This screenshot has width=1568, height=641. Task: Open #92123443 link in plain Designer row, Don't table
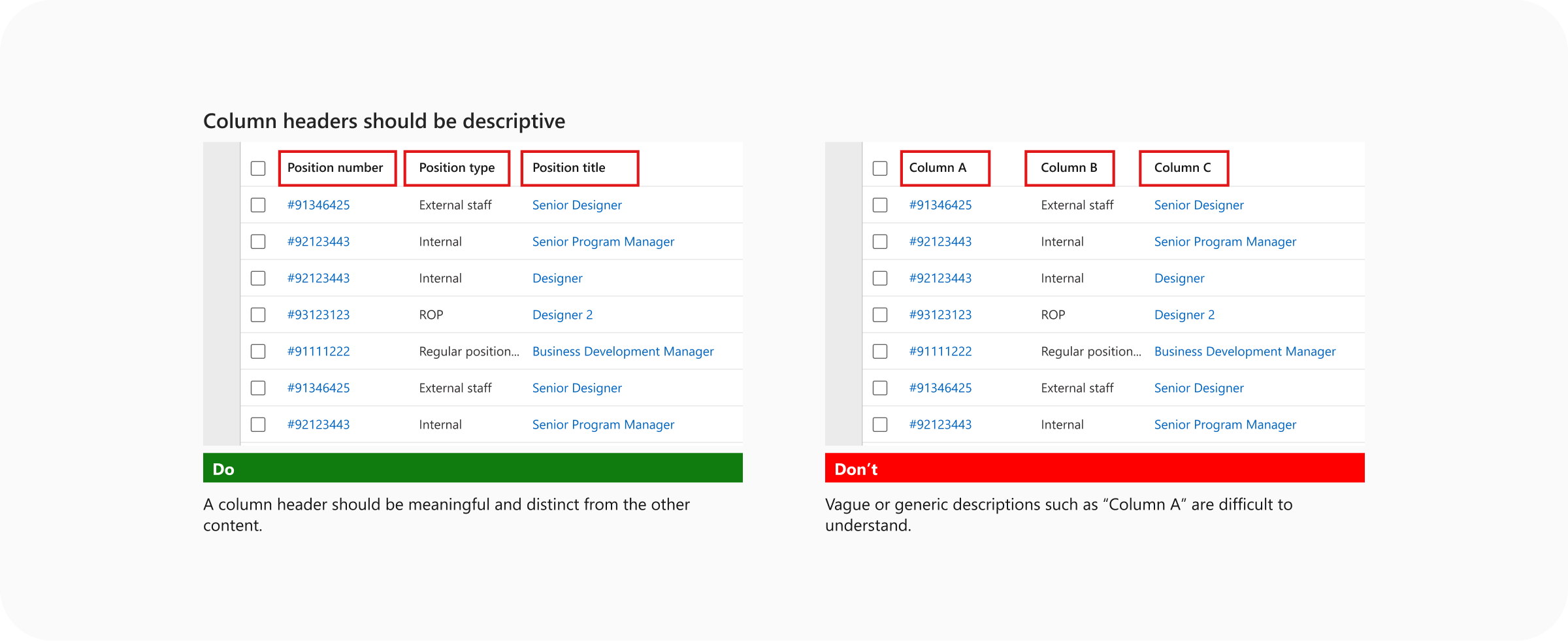[941, 278]
